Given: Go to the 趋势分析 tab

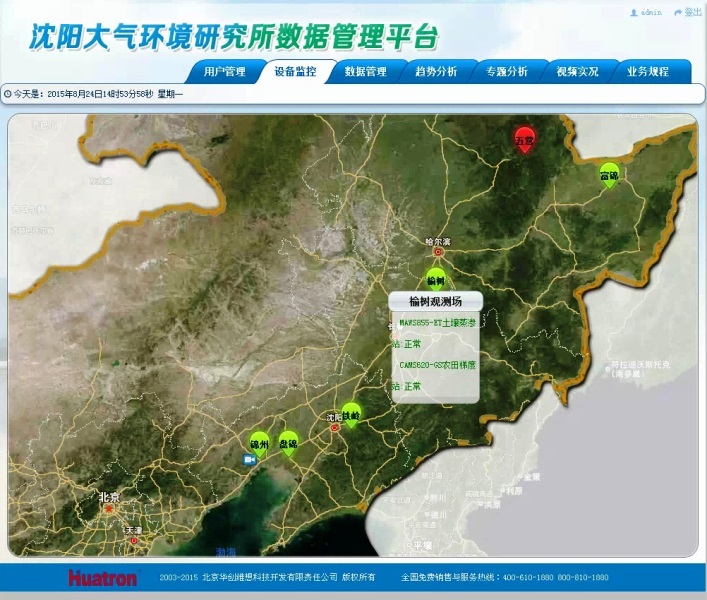Looking at the screenshot, I should (436, 72).
